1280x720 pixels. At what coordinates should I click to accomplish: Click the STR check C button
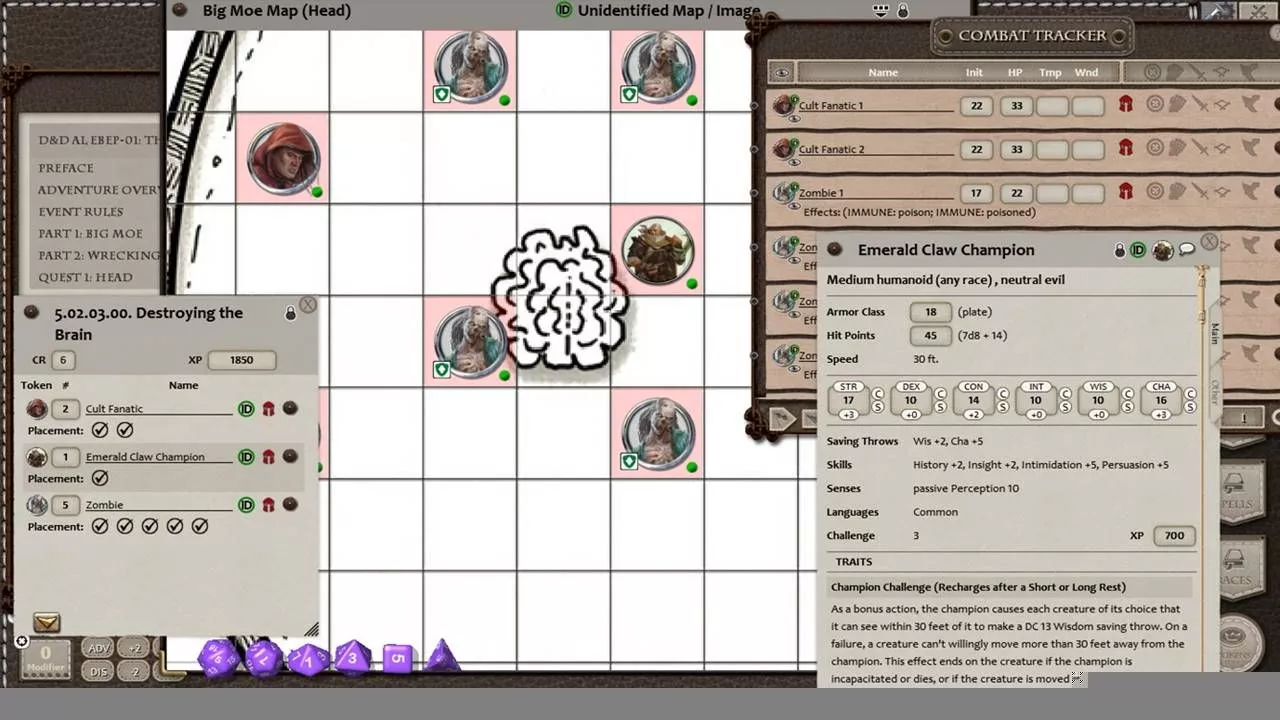878,394
